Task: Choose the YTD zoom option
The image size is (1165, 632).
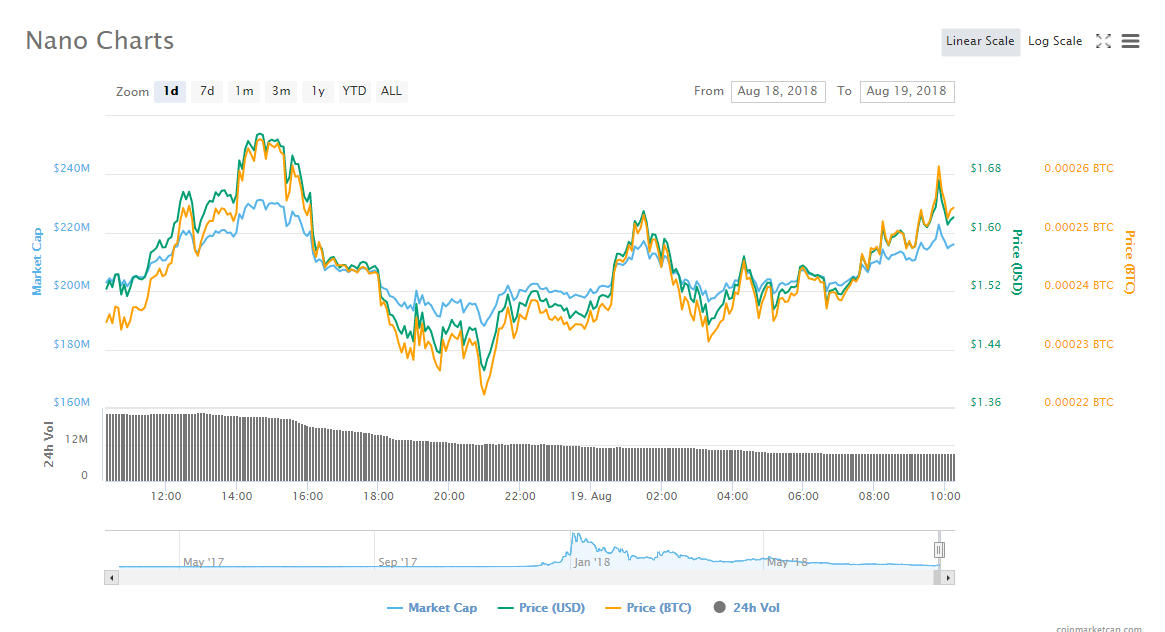Action: pyautogui.click(x=354, y=91)
